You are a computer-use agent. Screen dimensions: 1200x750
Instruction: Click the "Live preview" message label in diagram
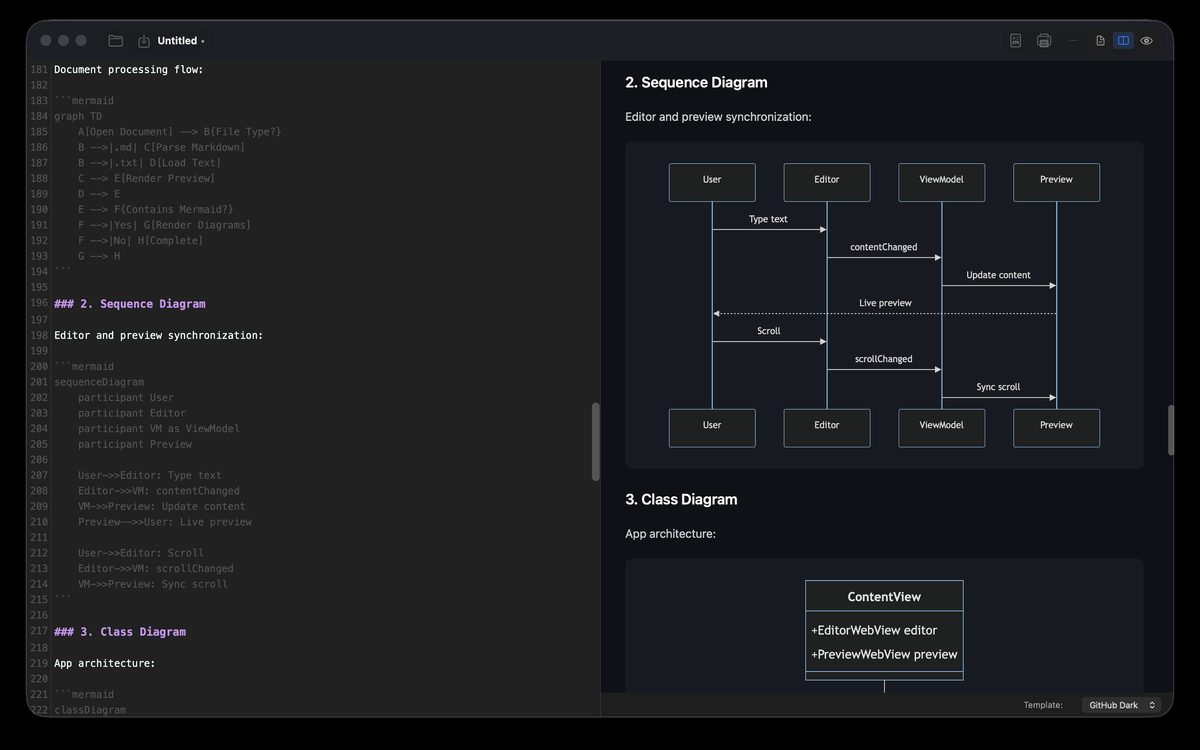click(885, 303)
